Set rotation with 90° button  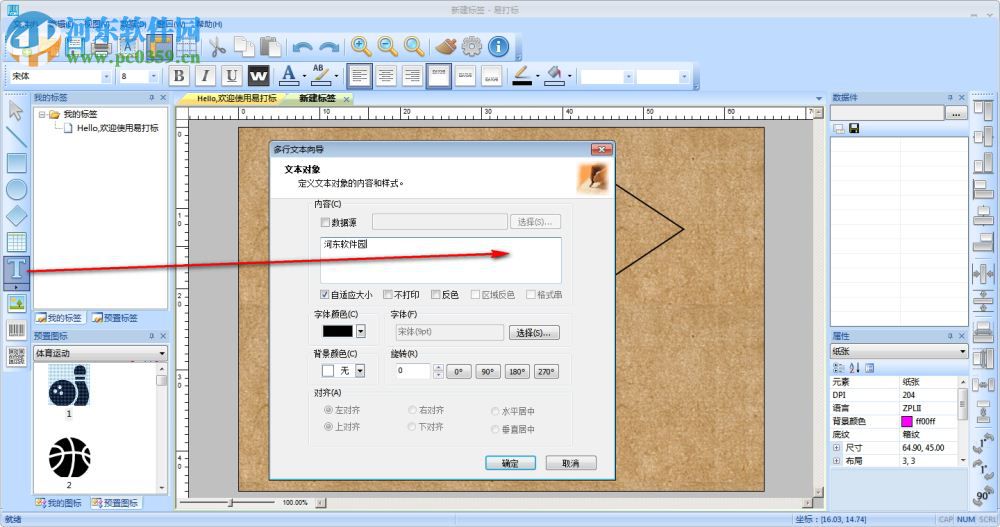point(487,371)
